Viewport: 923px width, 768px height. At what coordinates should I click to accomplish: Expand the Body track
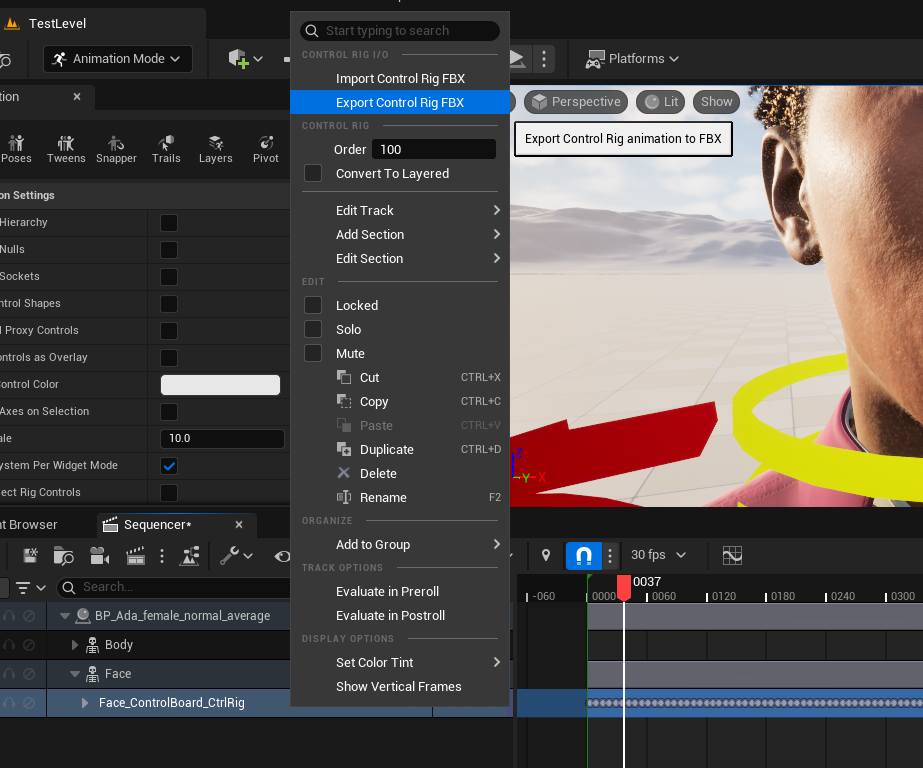[x=75, y=645]
